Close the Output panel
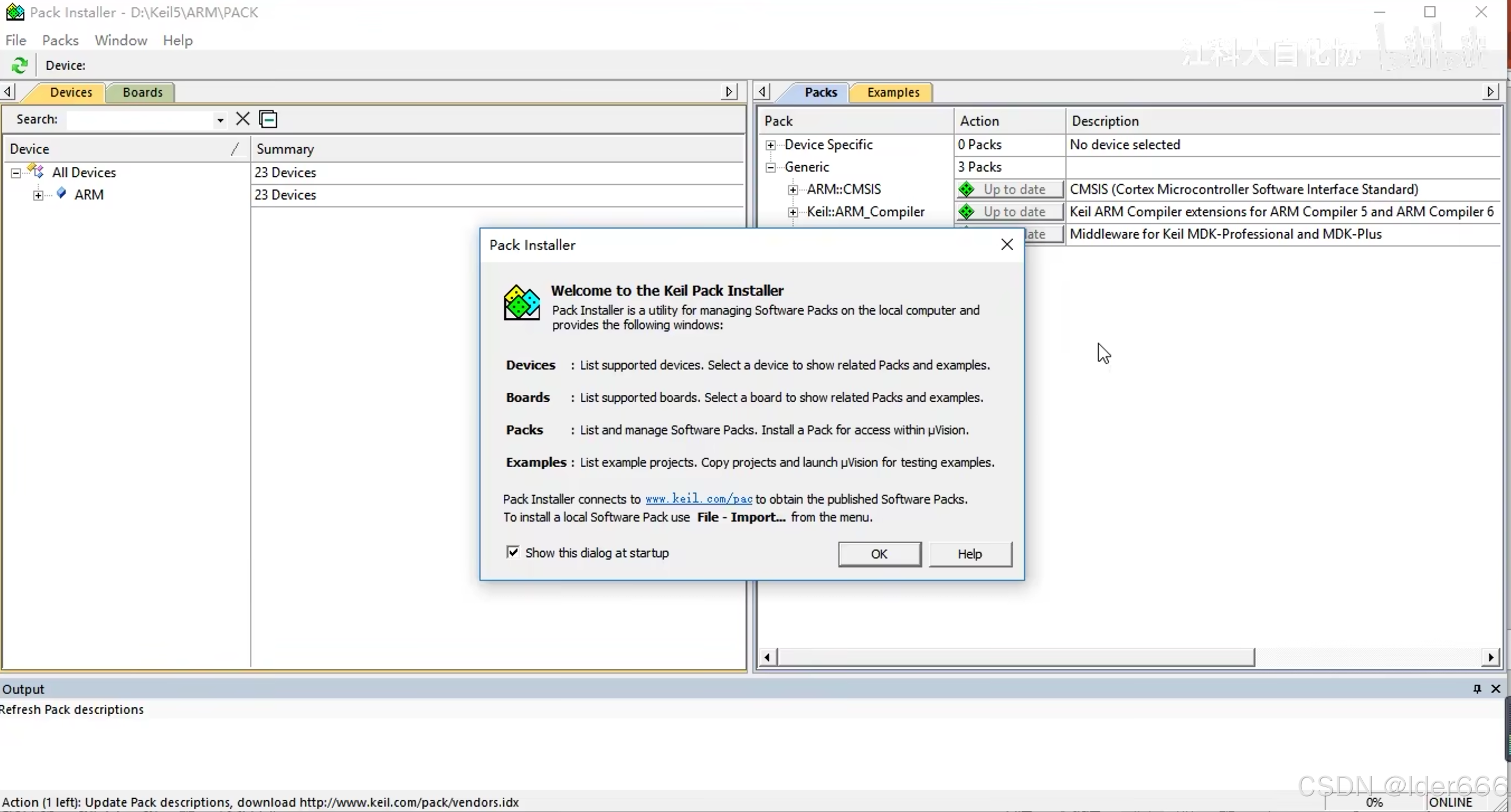This screenshot has width=1511, height=812. [x=1496, y=689]
